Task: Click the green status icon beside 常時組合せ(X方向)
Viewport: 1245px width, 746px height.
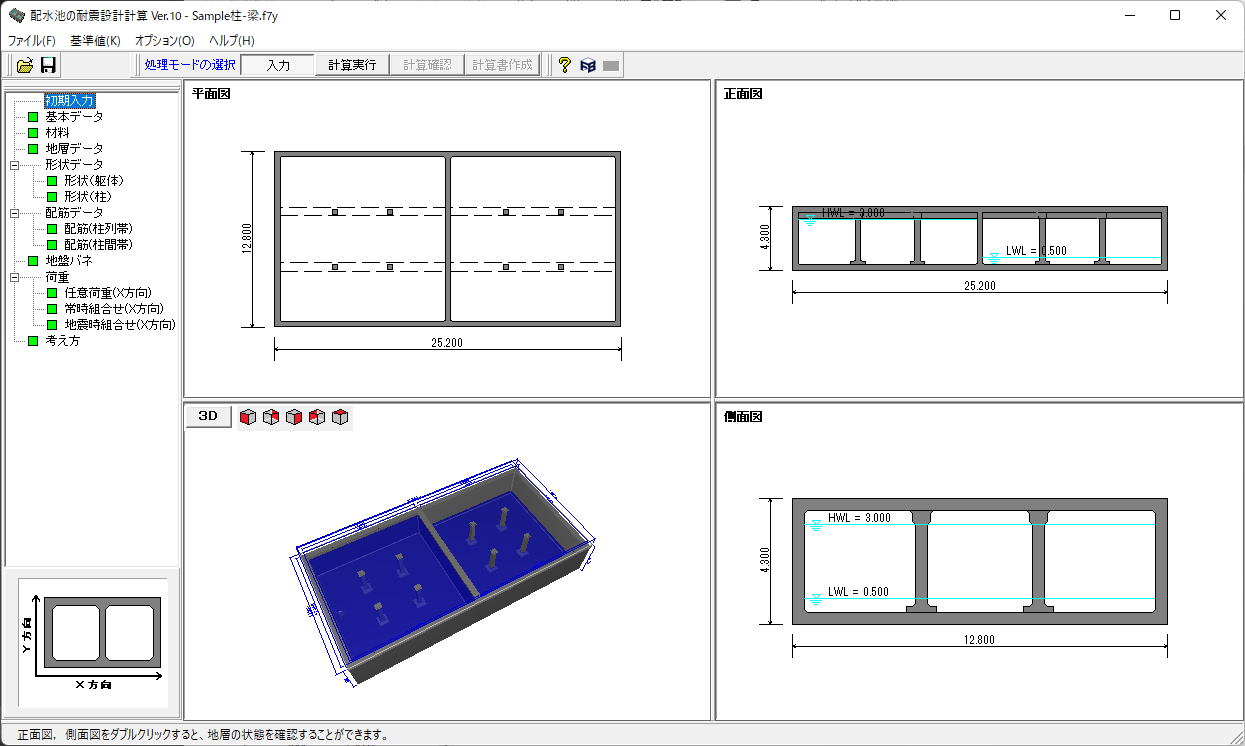Action: coord(52,309)
